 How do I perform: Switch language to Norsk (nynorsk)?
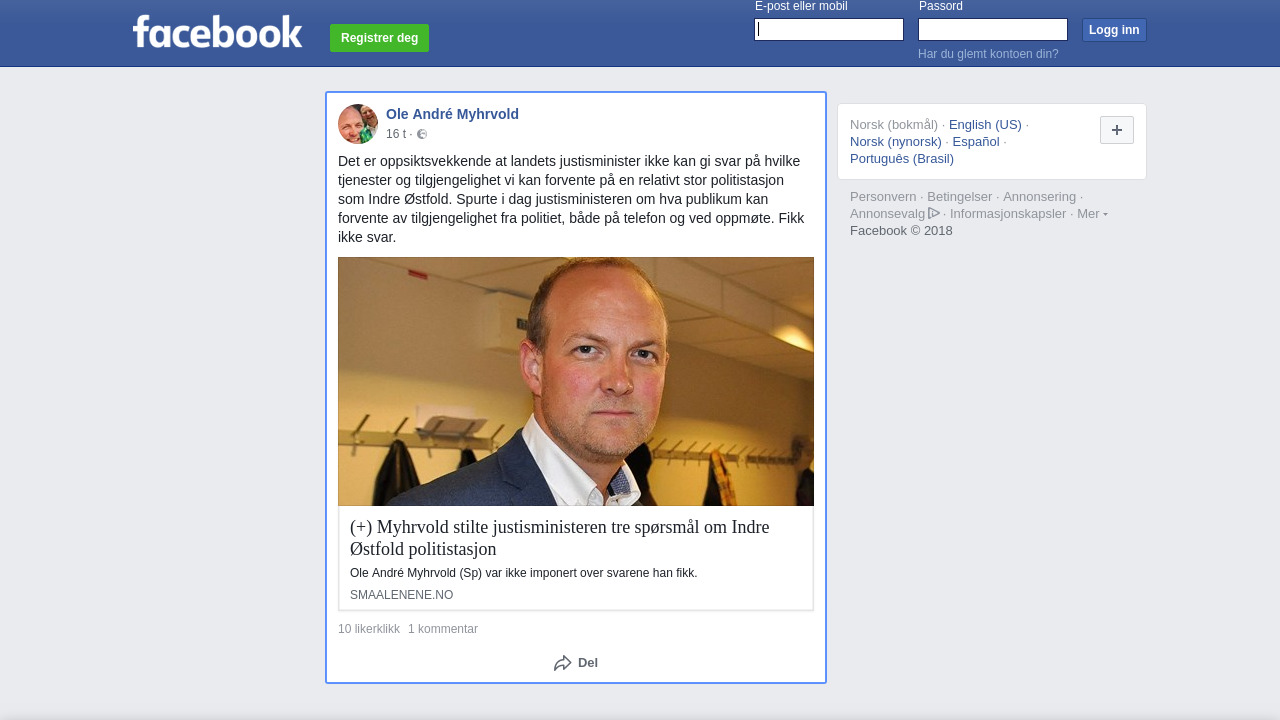pyautogui.click(x=896, y=142)
